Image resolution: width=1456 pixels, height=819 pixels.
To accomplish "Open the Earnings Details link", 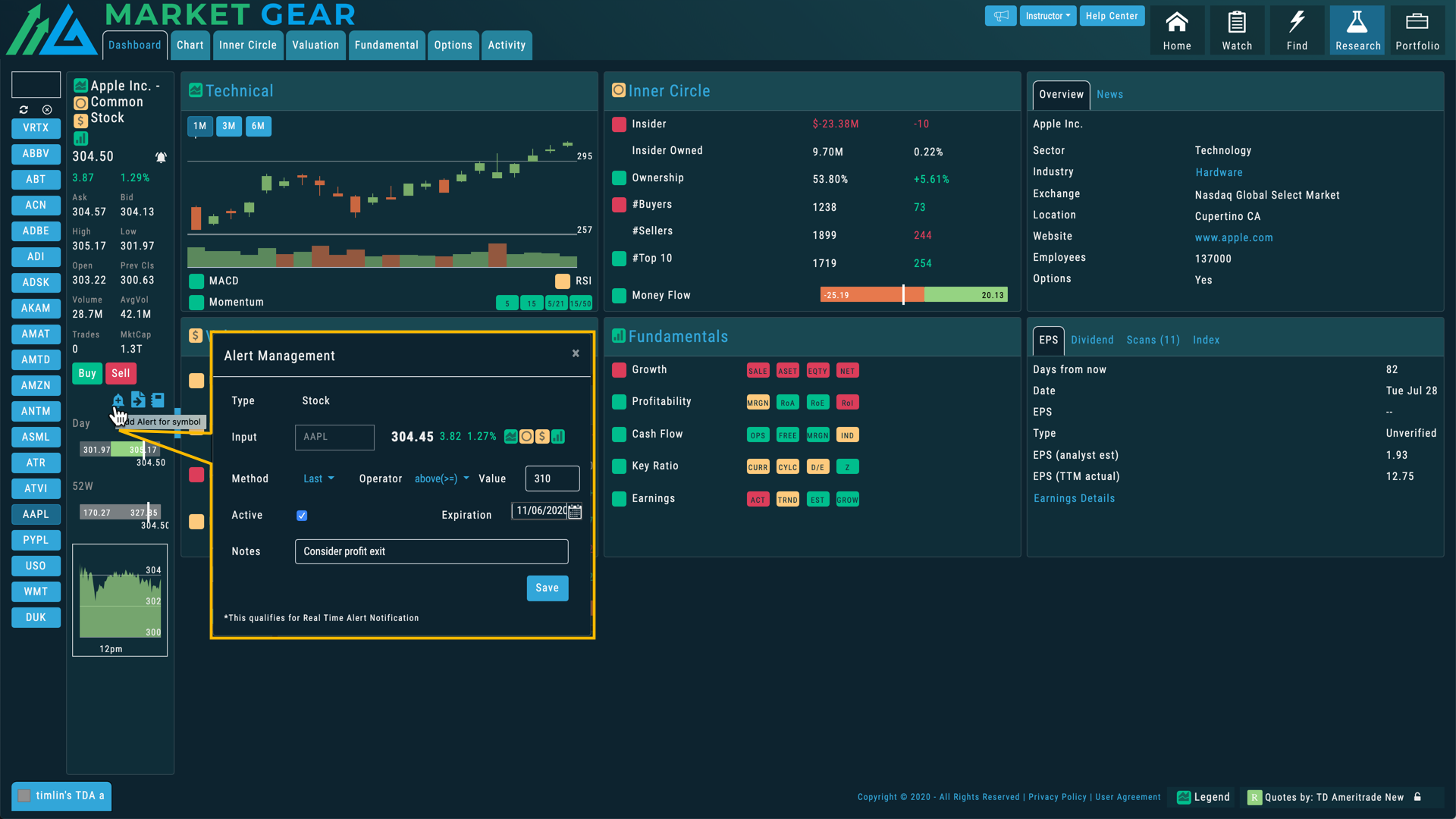I will click(x=1074, y=499).
